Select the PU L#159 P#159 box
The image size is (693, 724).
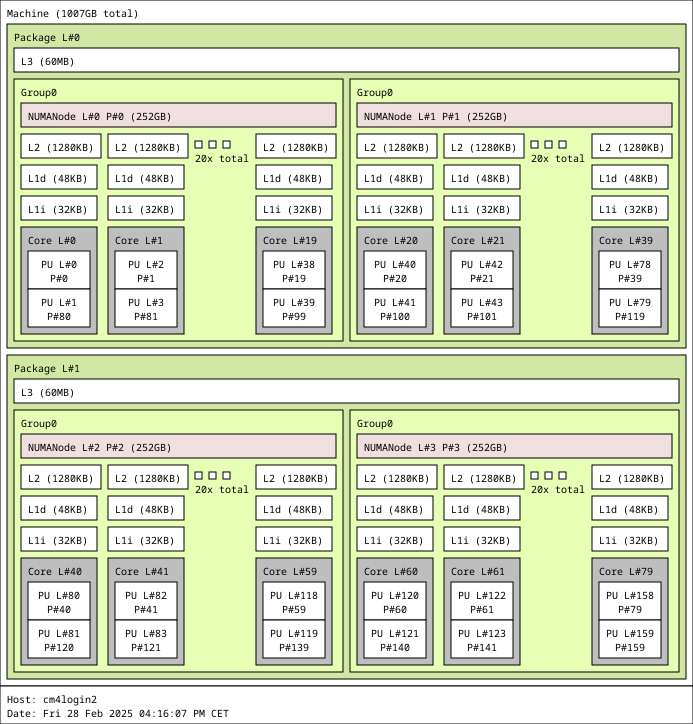630,640
